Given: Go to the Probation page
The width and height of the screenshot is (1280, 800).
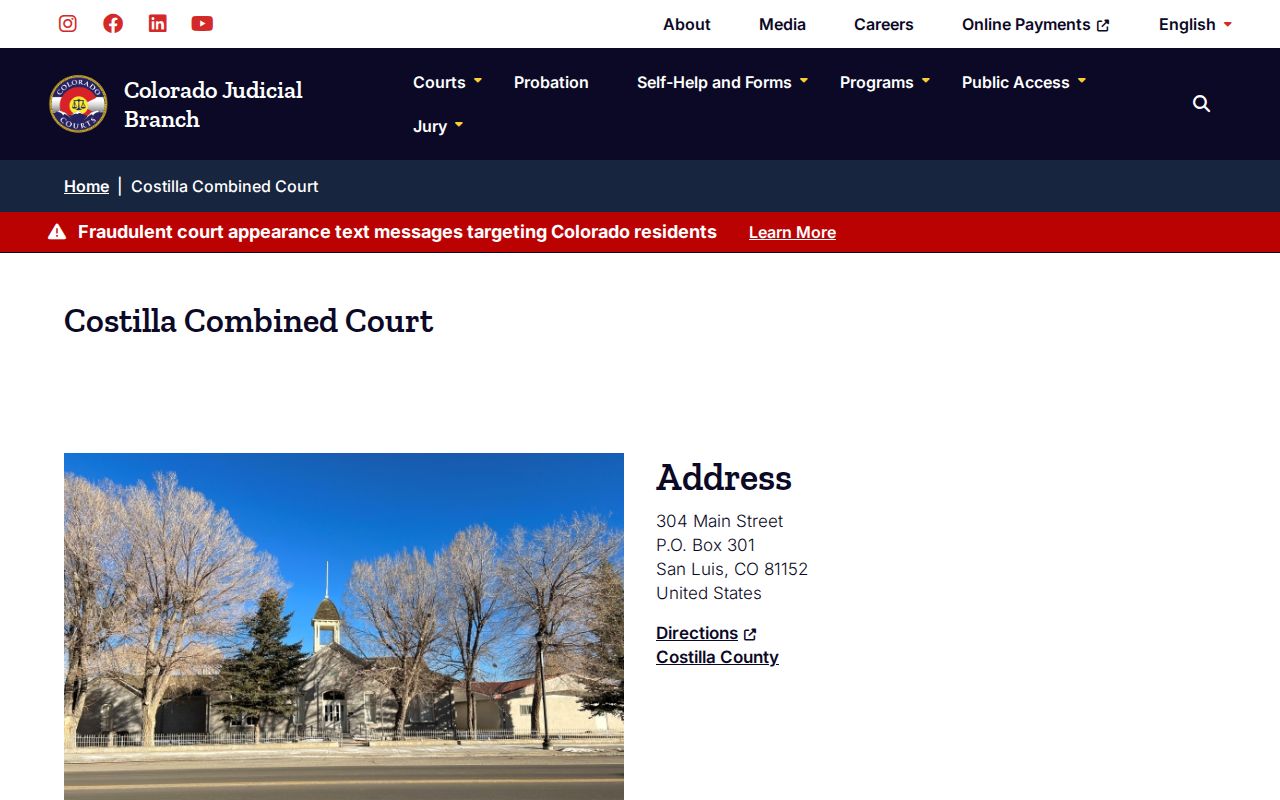Looking at the screenshot, I should 551,82.
